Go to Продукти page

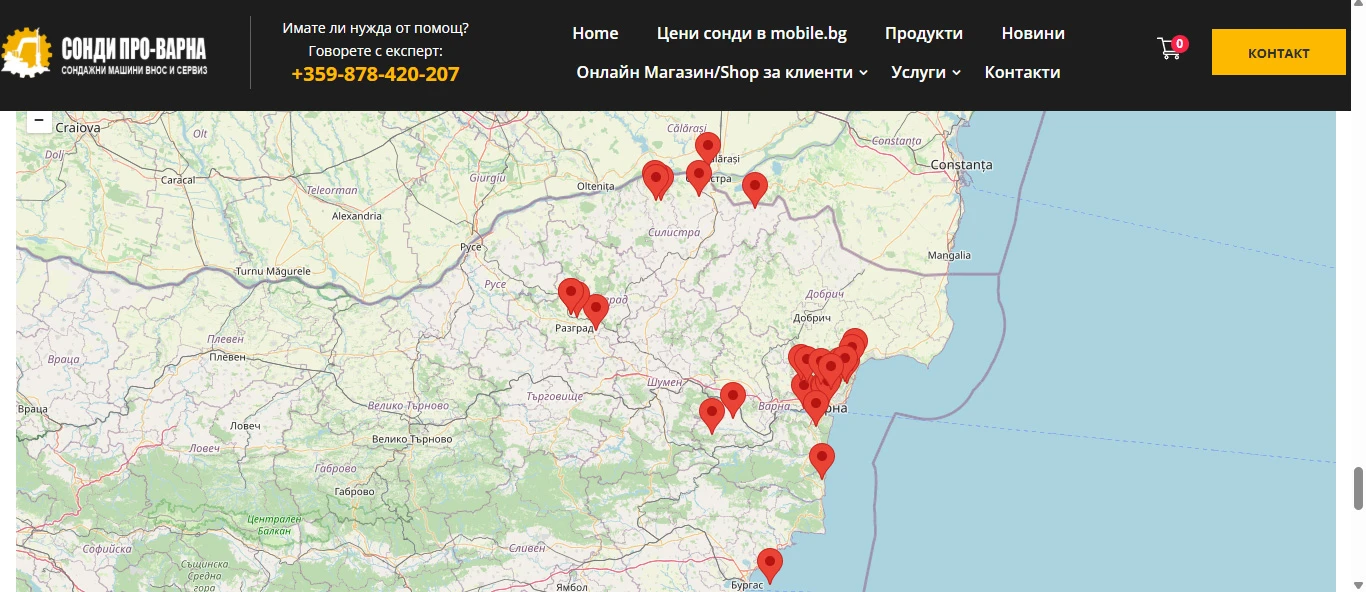pos(923,33)
